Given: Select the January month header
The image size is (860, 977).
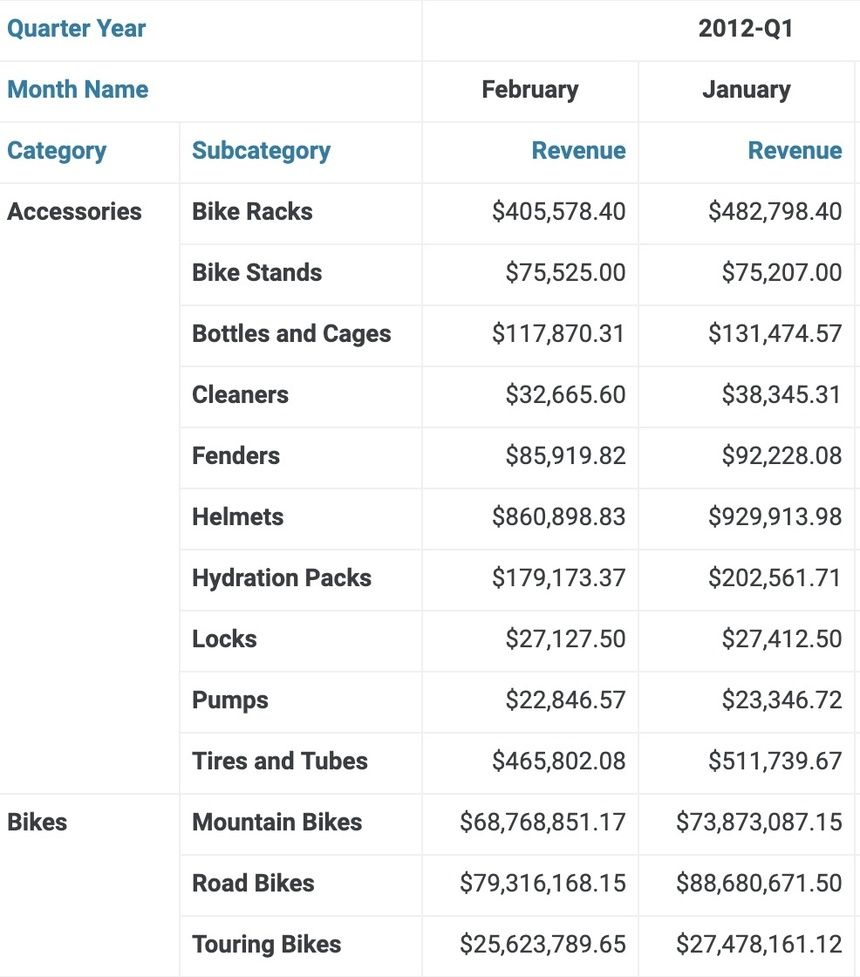Looking at the screenshot, I should [x=746, y=90].
